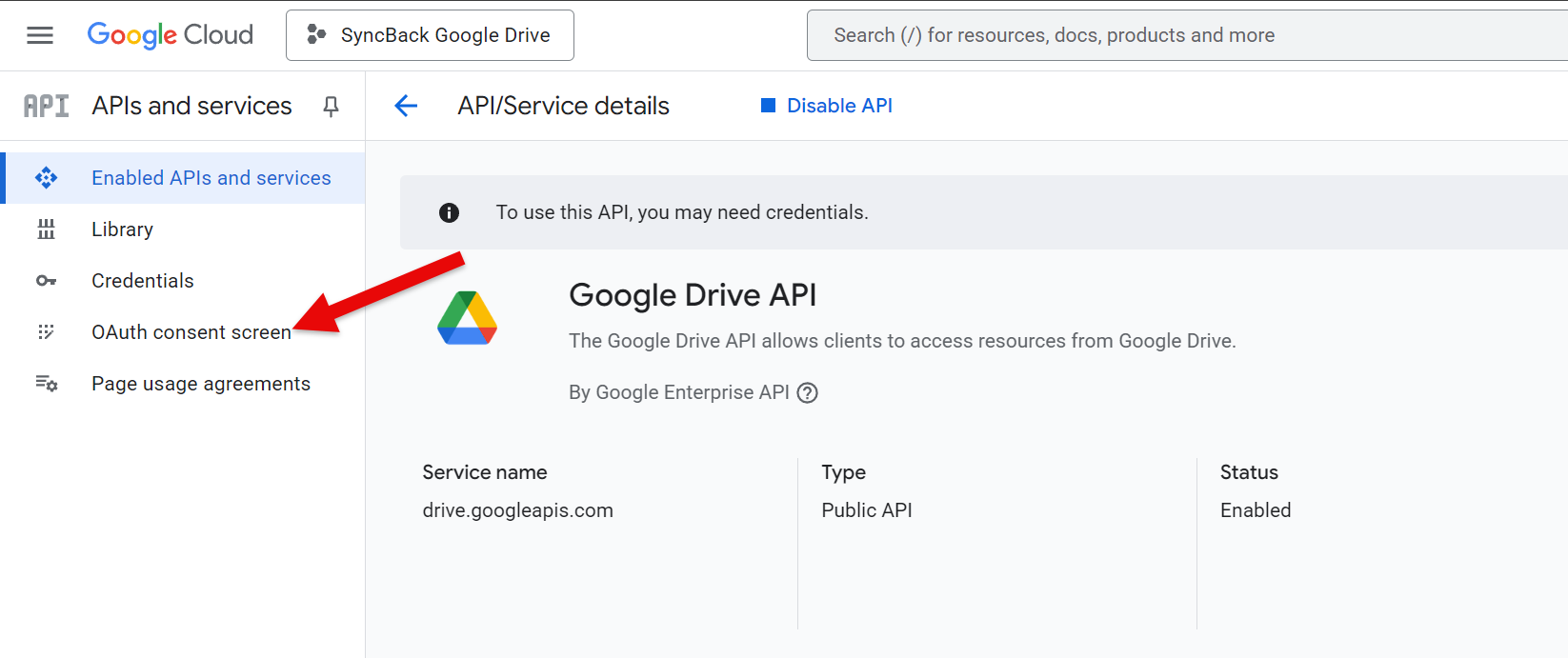Open the Library menu item
1568x658 pixels.
[183, 229]
